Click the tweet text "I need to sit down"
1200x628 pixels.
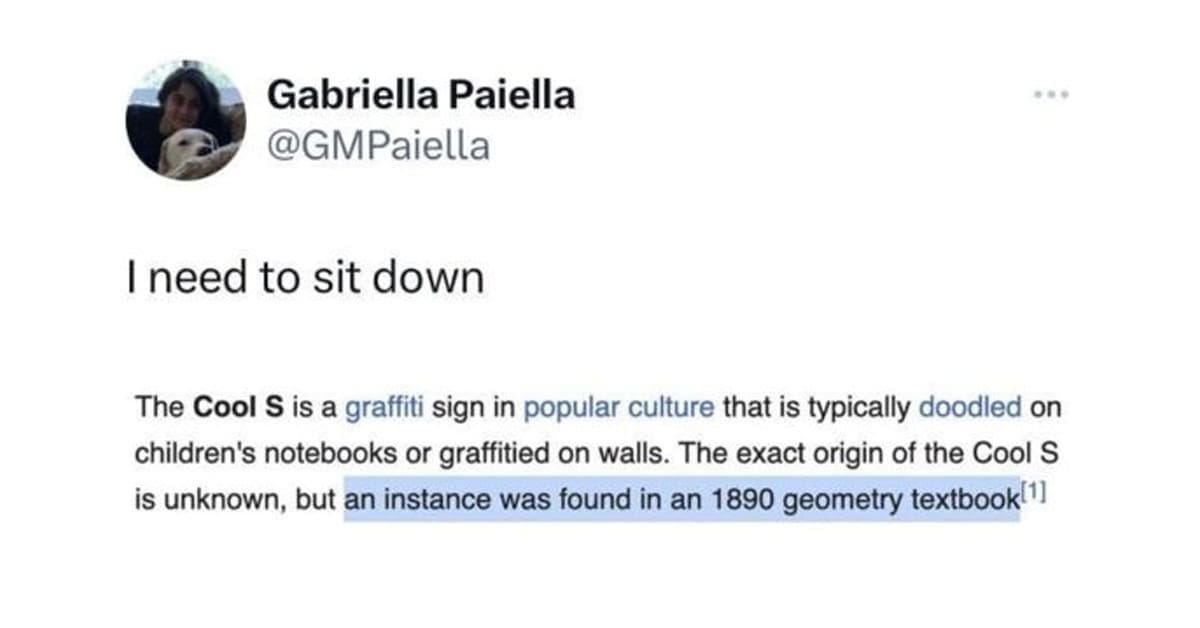(307, 279)
